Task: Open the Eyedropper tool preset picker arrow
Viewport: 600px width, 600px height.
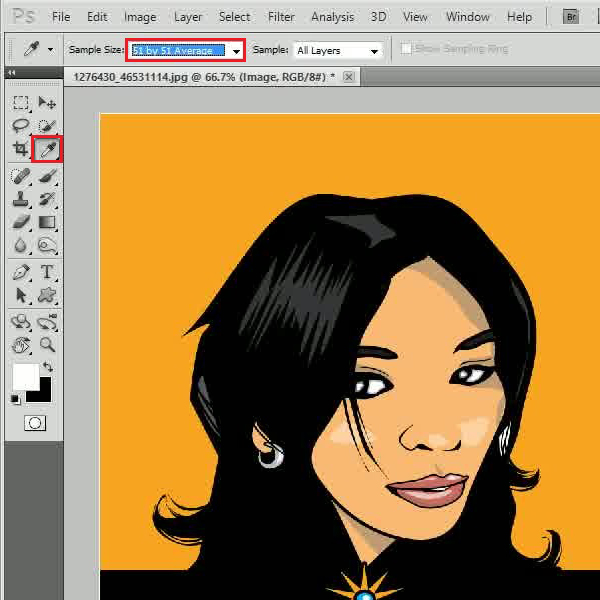Action: [51, 50]
